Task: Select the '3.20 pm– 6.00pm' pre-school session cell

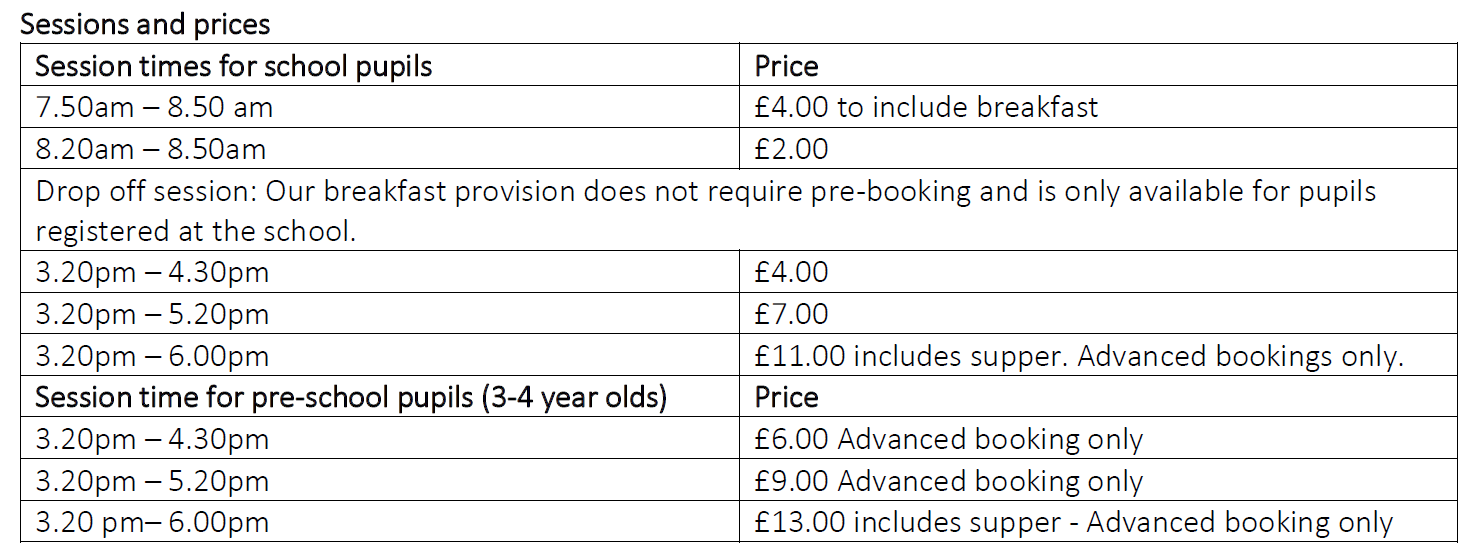Action: [x=379, y=522]
